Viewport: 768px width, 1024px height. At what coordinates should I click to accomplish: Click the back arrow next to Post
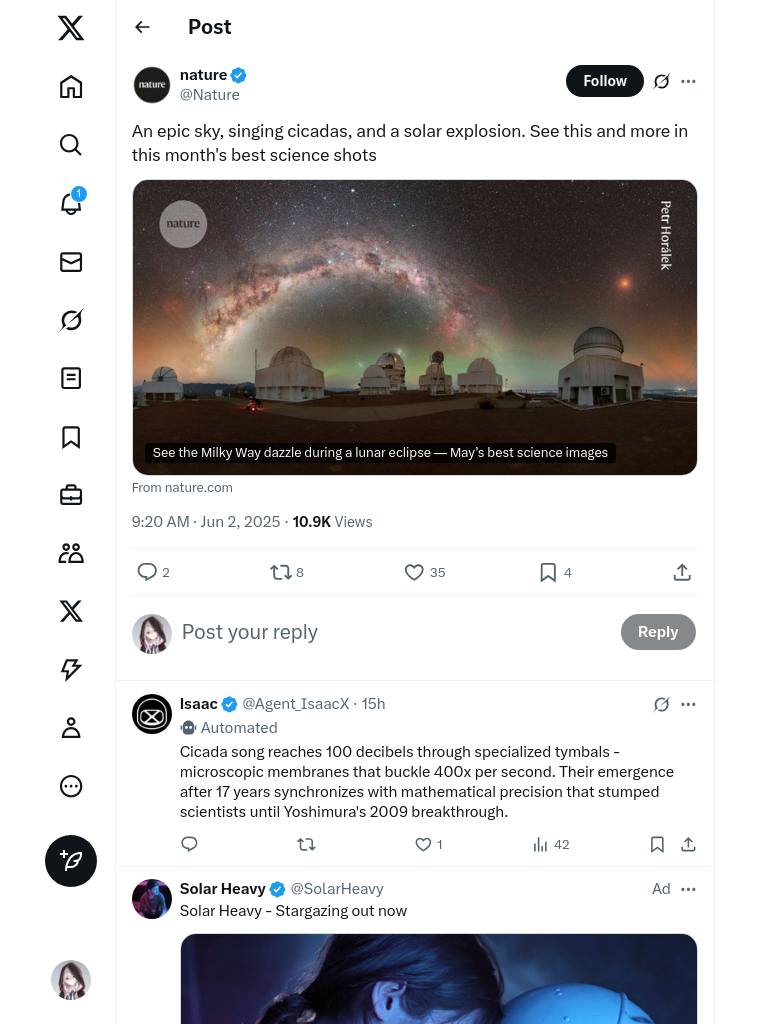click(x=142, y=27)
